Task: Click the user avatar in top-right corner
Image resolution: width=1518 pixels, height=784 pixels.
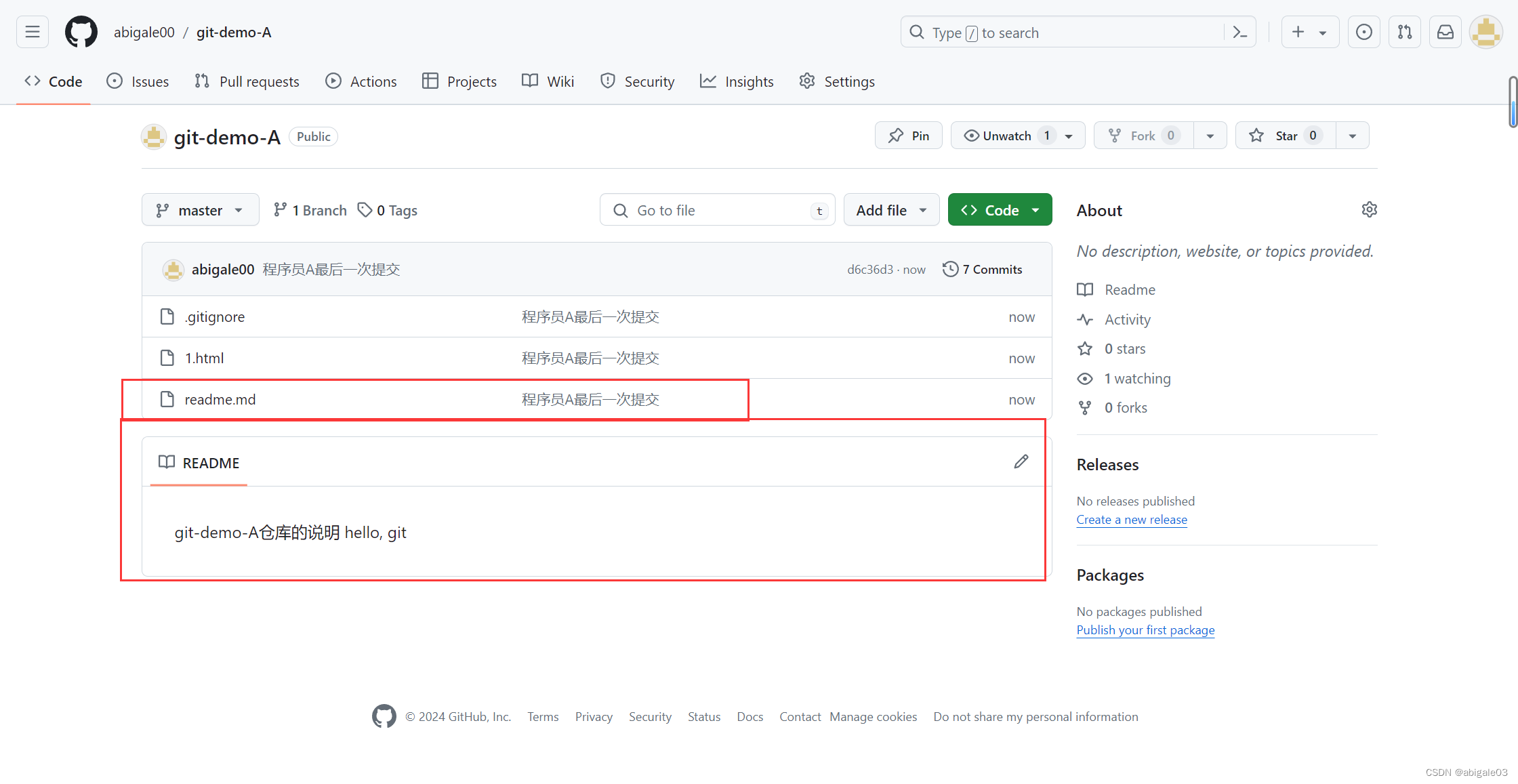Action: (x=1485, y=31)
